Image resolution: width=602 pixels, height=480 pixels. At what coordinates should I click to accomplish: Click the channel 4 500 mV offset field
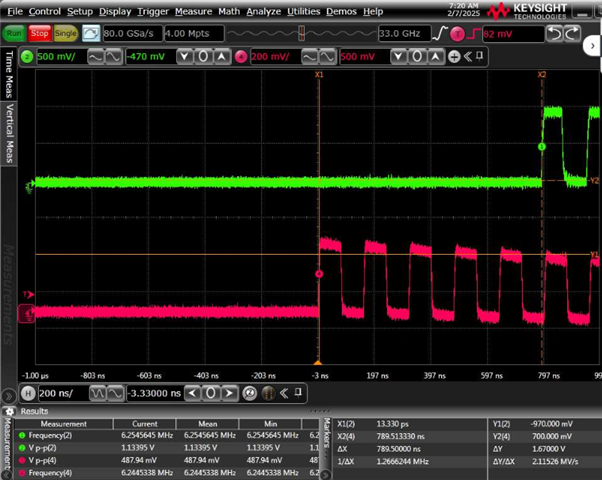[x=364, y=57]
